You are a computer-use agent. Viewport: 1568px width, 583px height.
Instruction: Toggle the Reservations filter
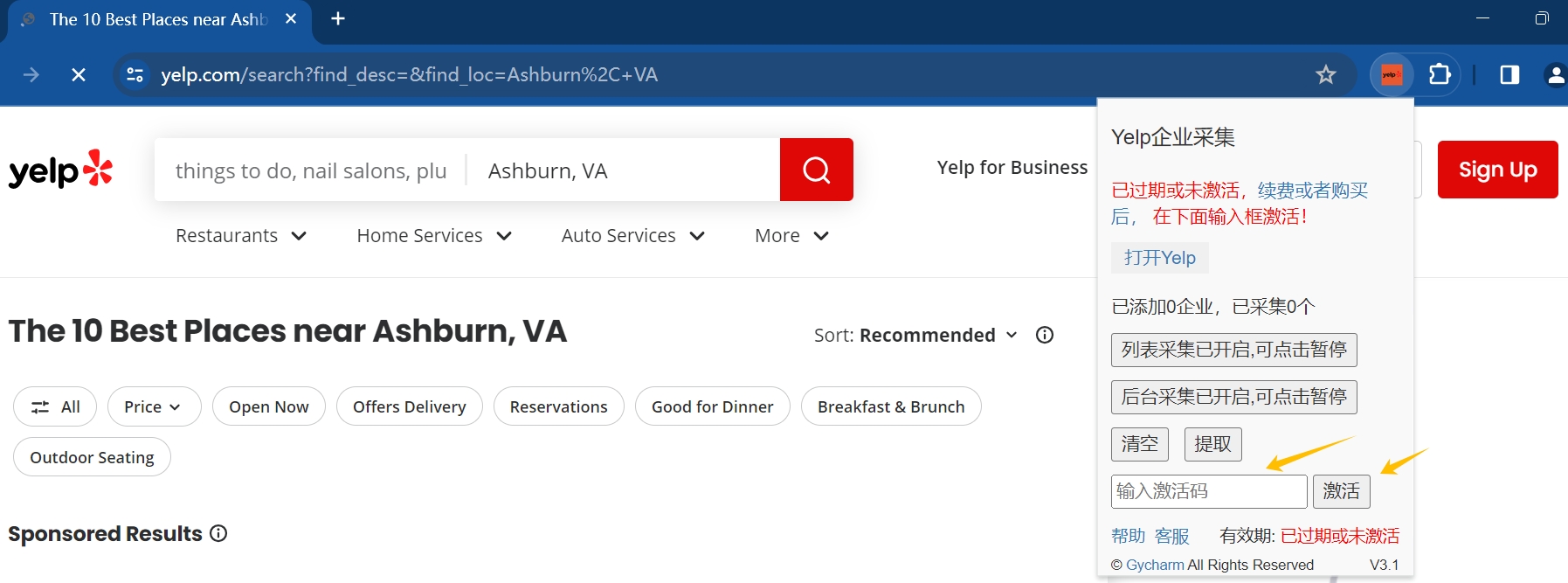coord(559,406)
